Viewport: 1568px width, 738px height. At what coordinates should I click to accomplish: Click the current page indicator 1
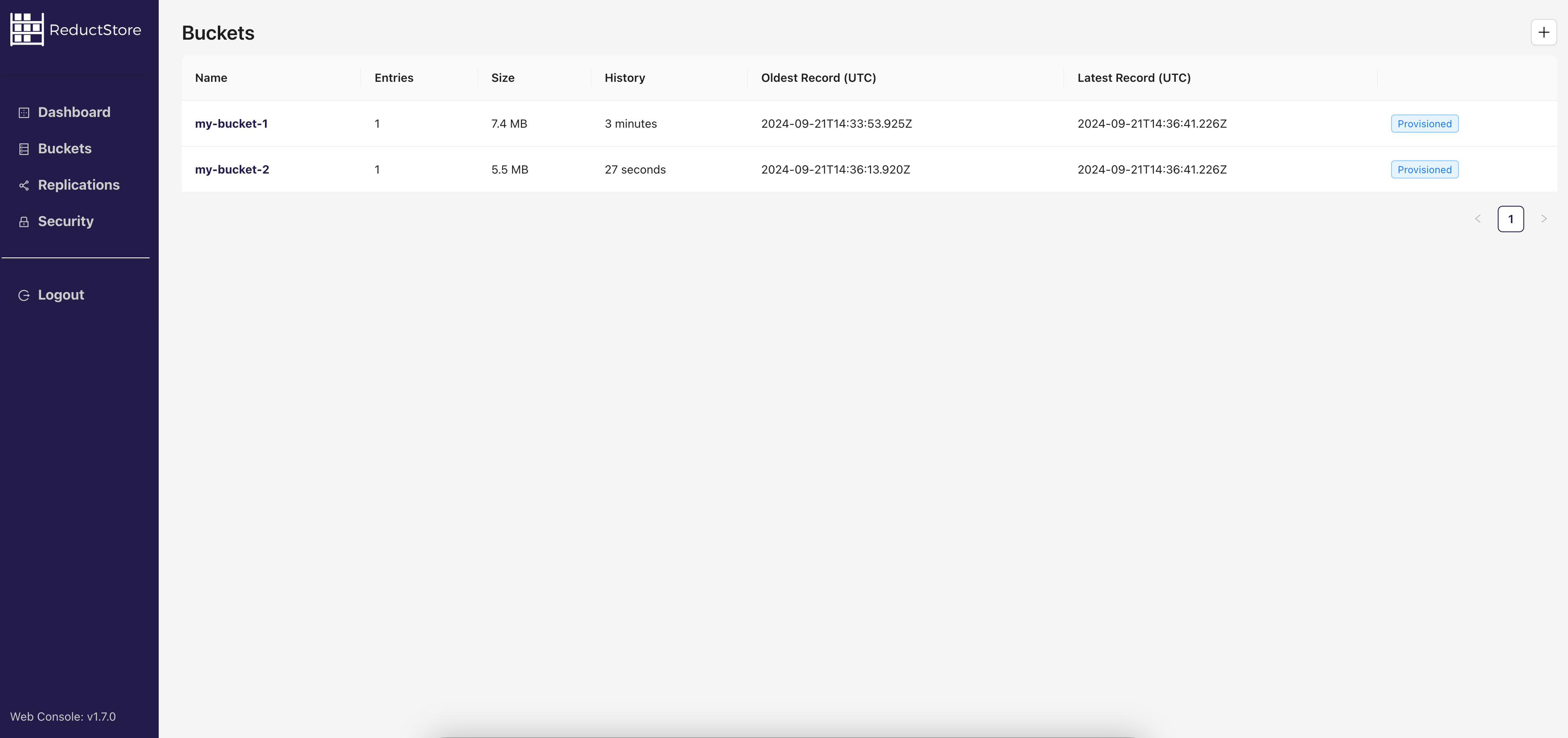(x=1511, y=219)
